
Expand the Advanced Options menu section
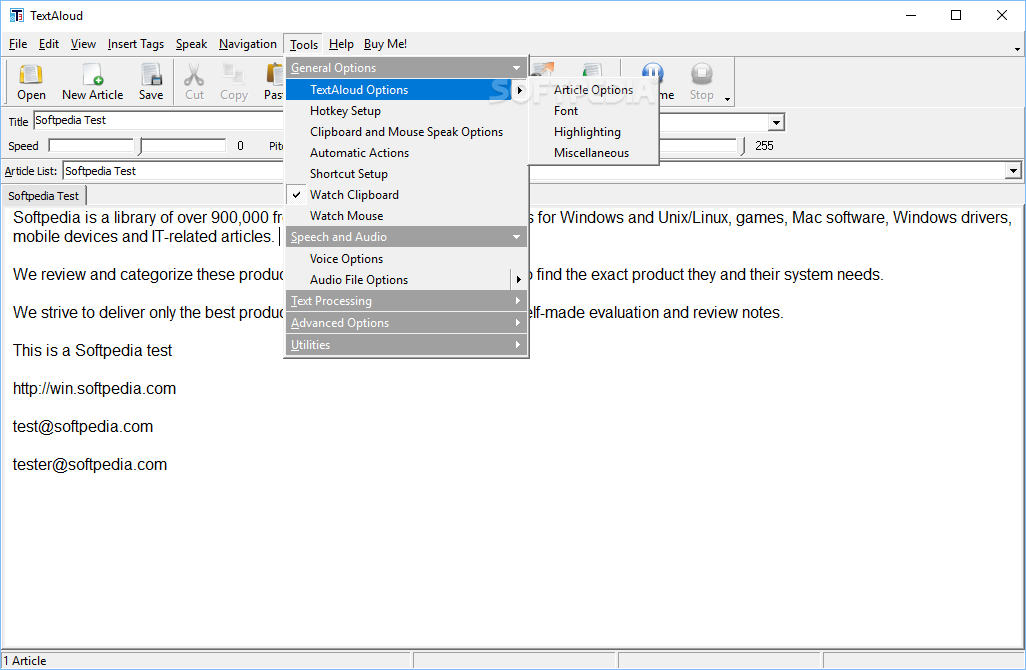tap(406, 323)
